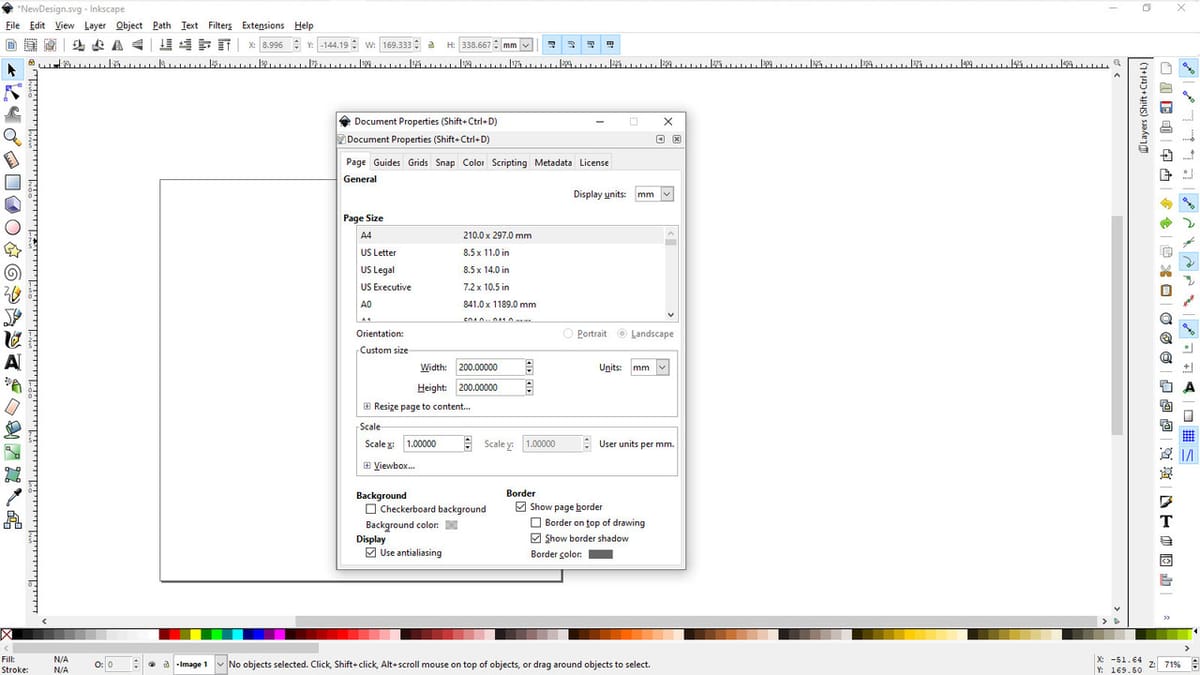
Task: Toggle the width-height lock icon
Action: tap(431, 45)
